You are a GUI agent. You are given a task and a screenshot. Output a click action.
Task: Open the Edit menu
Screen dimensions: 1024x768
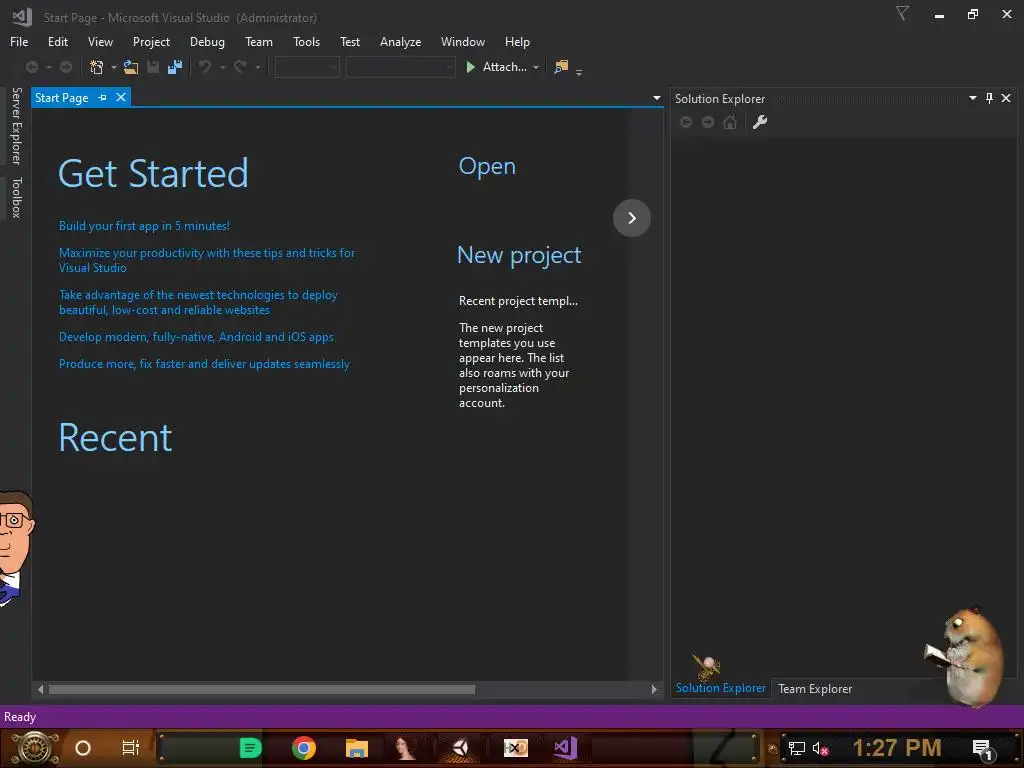point(57,42)
